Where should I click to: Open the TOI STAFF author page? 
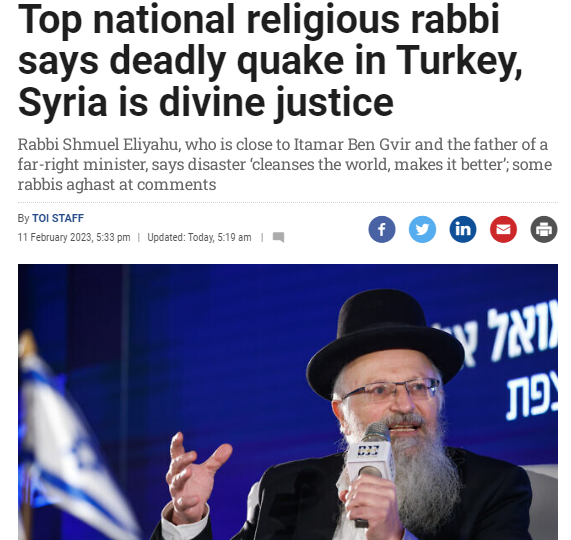[x=58, y=218]
